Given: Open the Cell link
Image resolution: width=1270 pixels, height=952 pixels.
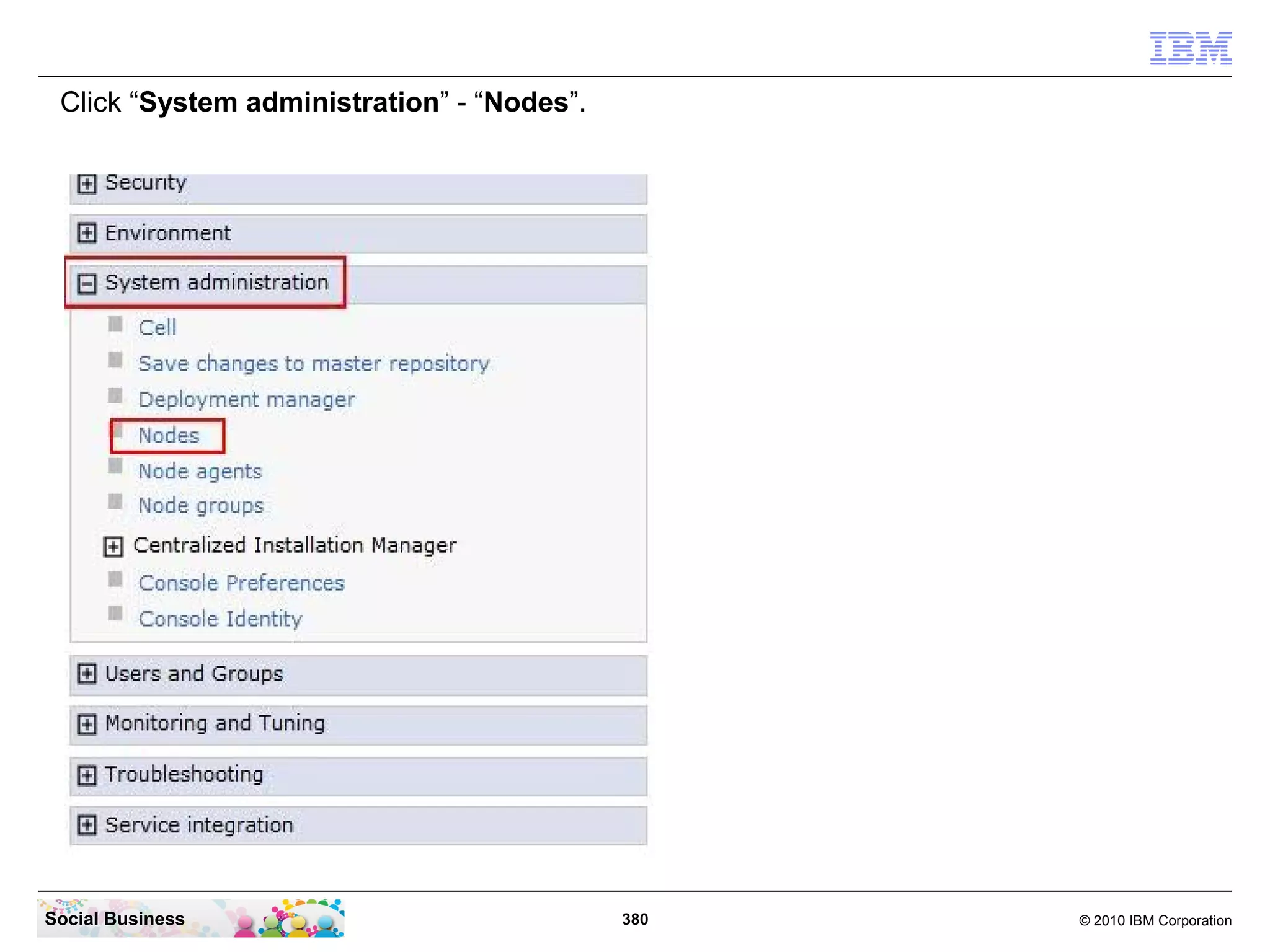Looking at the screenshot, I should click(158, 327).
